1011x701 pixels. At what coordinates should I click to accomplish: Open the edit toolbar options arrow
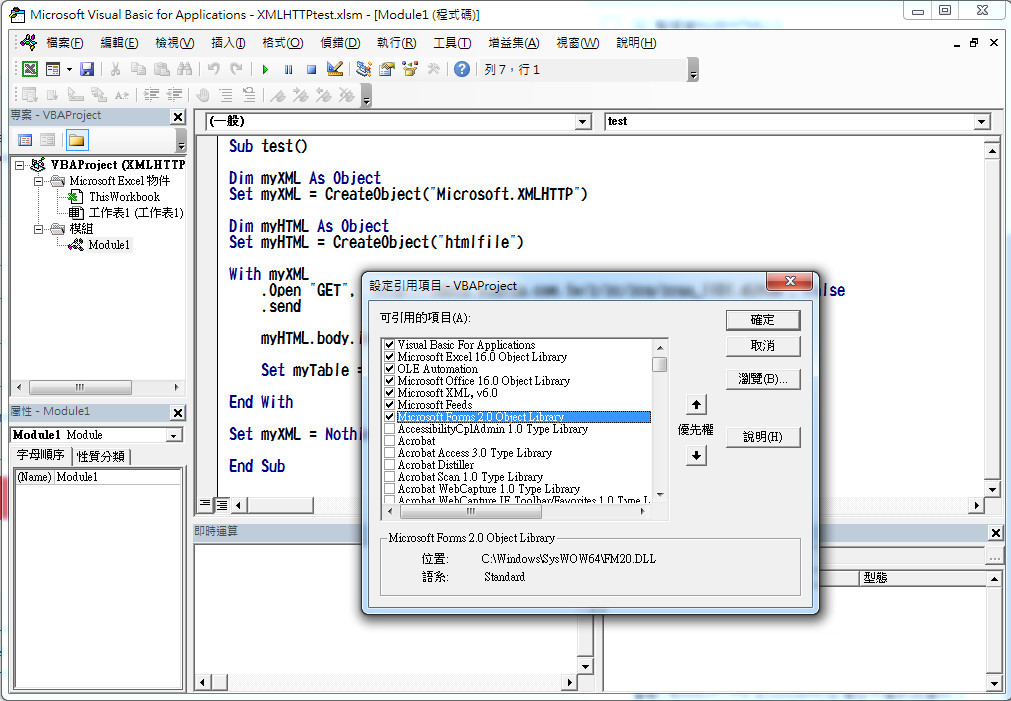pyautogui.click(x=366, y=95)
